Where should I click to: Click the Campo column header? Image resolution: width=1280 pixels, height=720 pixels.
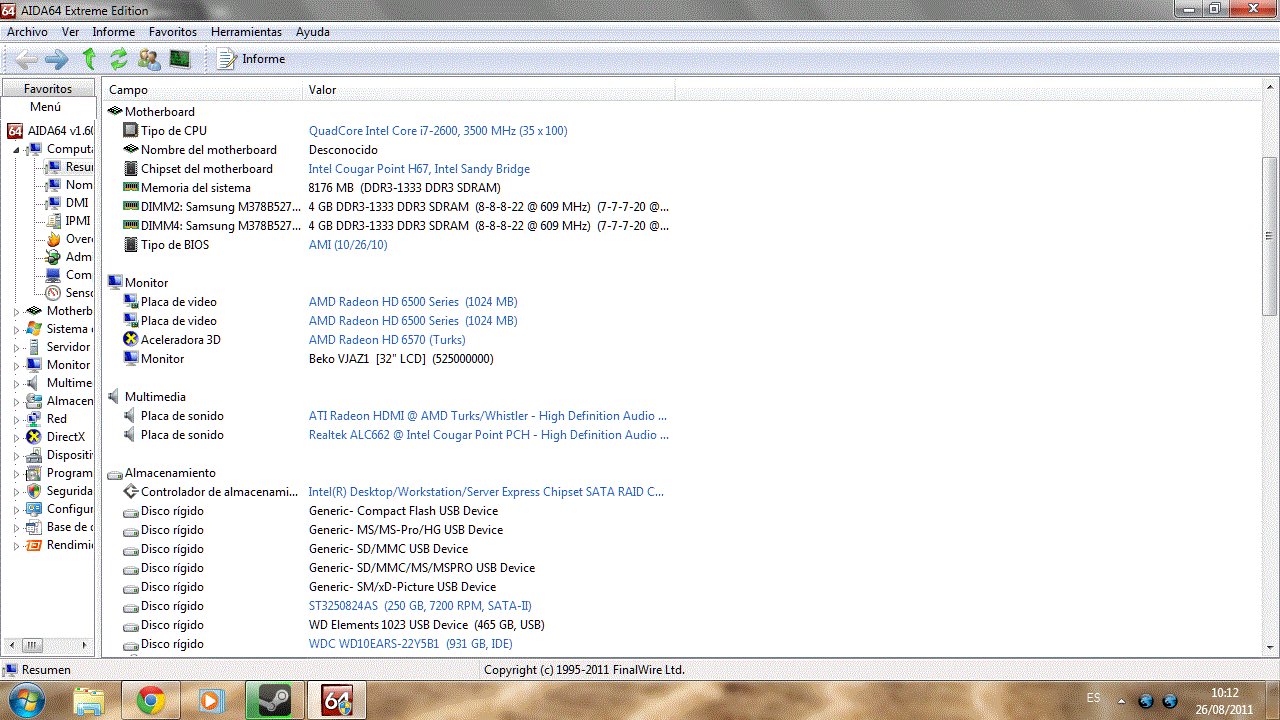click(203, 90)
